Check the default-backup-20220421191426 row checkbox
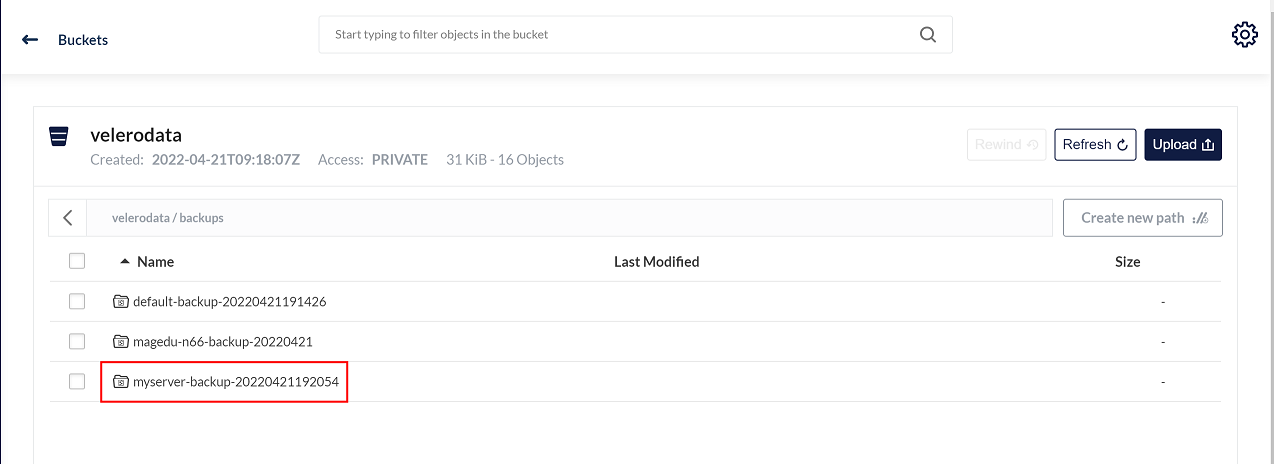 [77, 301]
